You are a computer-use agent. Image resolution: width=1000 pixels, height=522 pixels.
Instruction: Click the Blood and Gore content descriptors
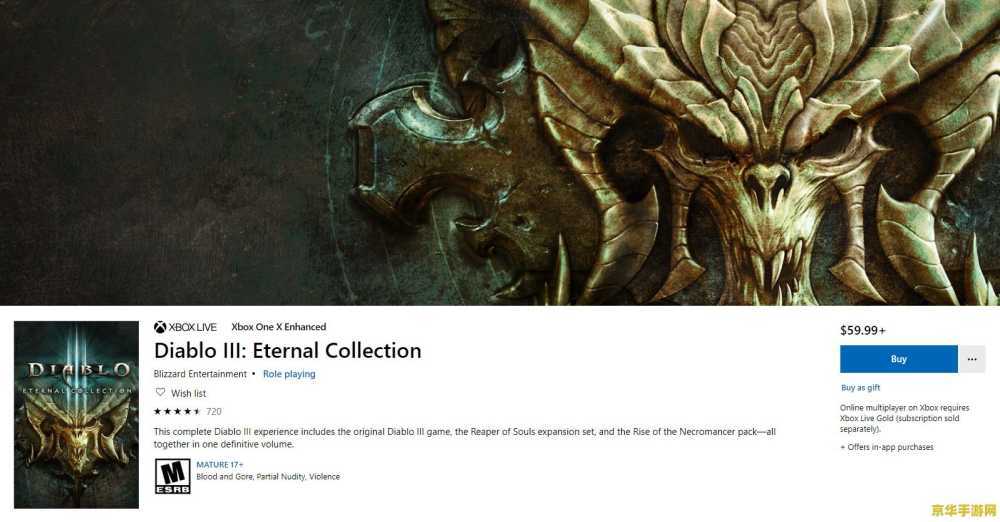tap(268, 477)
